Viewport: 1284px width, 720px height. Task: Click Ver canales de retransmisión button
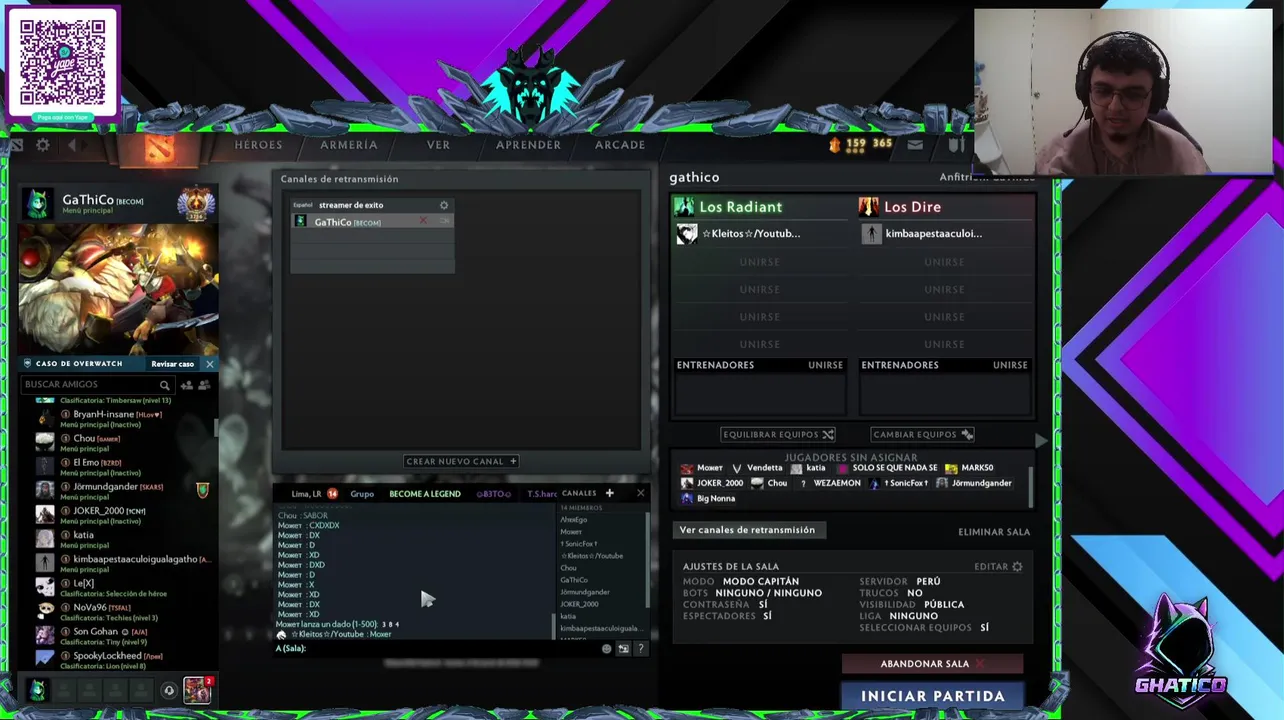coord(747,530)
